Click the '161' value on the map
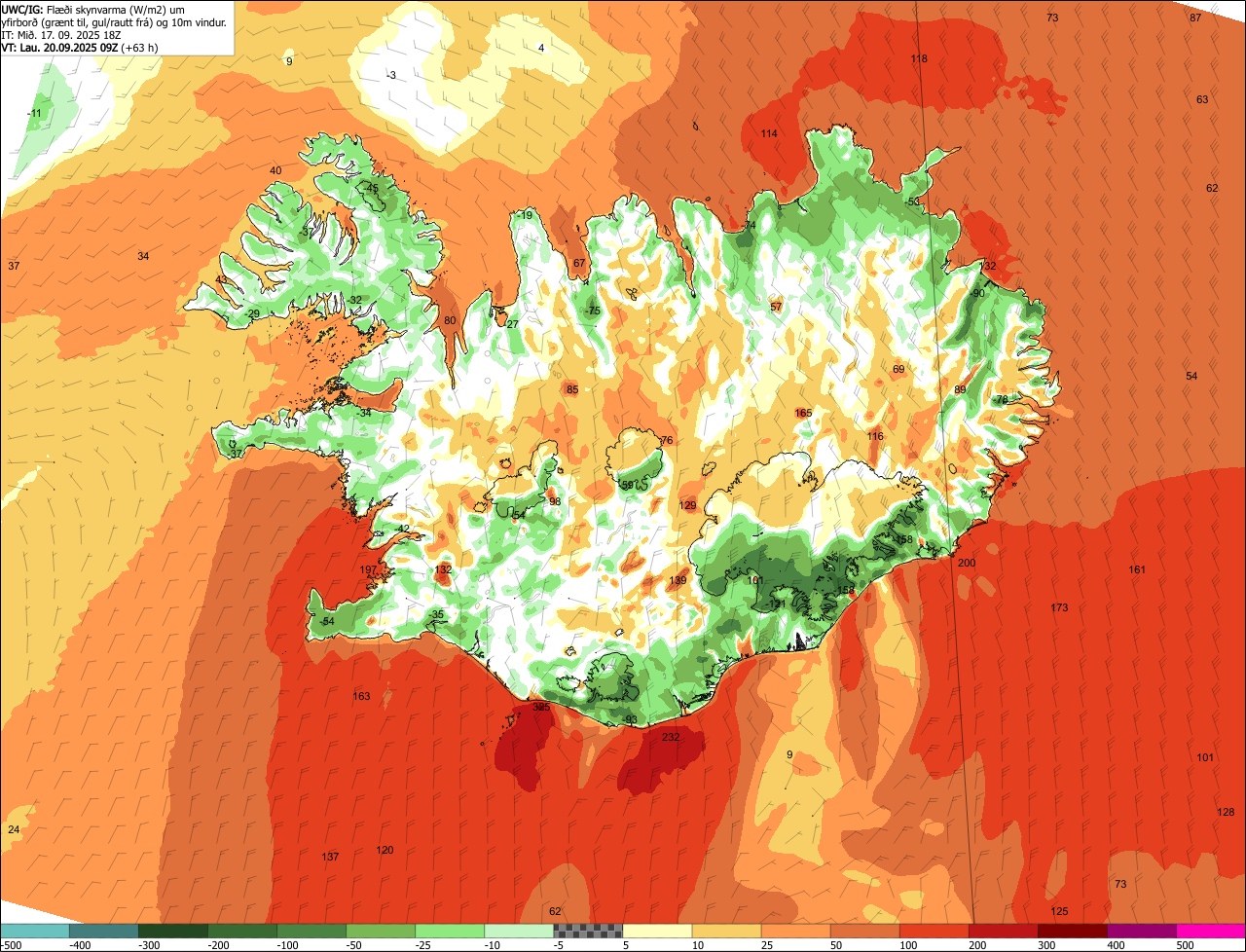The image size is (1246, 952). point(1137,569)
